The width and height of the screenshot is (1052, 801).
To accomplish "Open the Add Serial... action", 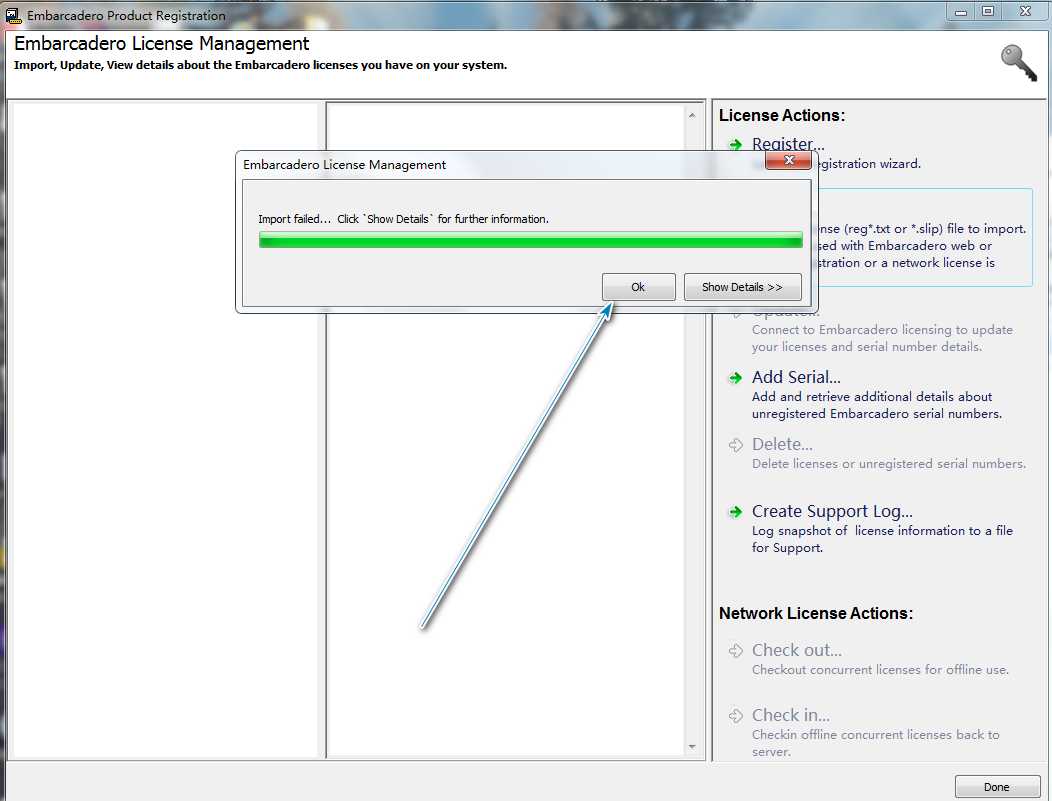I will tap(796, 377).
